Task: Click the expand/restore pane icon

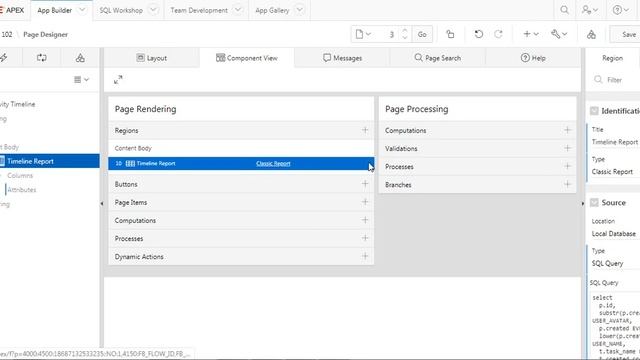Action: tap(118, 80)
